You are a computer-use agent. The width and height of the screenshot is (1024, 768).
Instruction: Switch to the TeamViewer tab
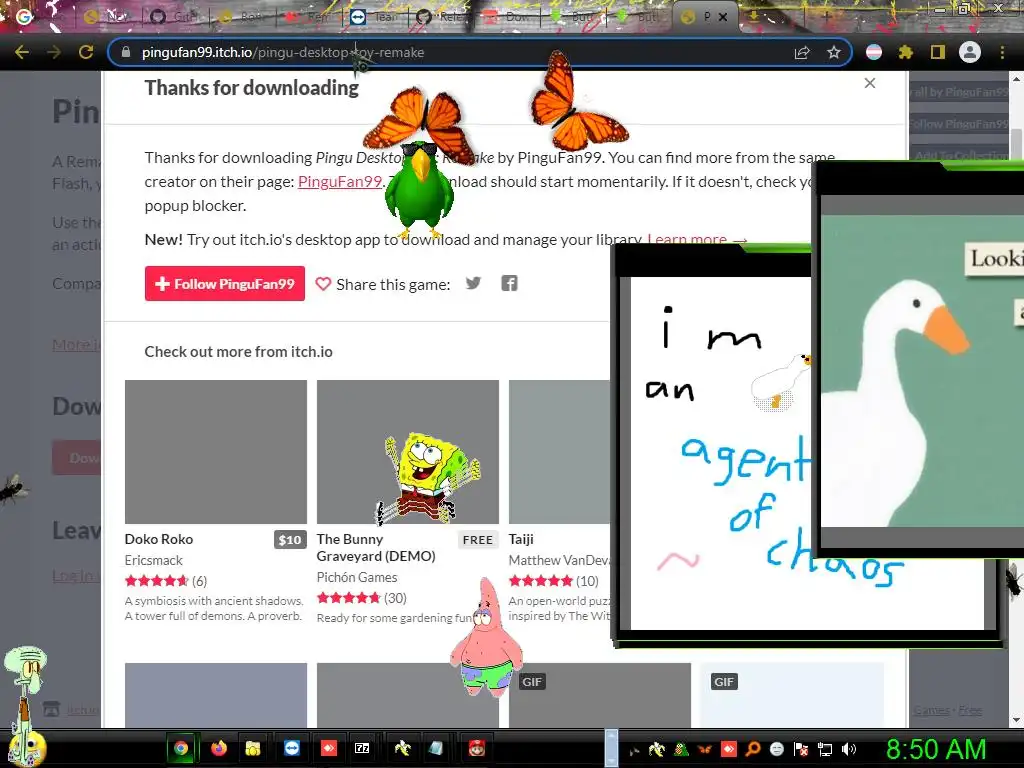pyautogui.click(x=374, y=16)
